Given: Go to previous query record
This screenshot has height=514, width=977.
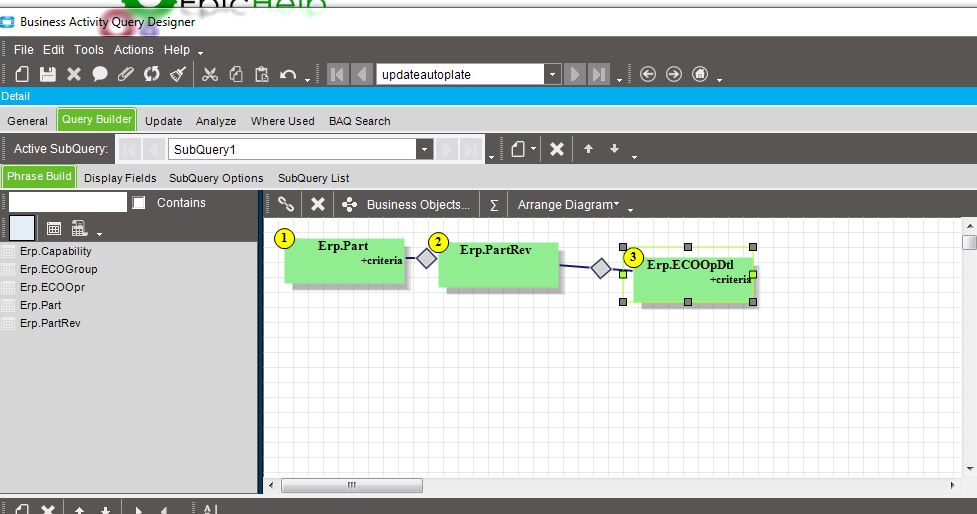Looking at the screenshot, I should tap(362, 75).
